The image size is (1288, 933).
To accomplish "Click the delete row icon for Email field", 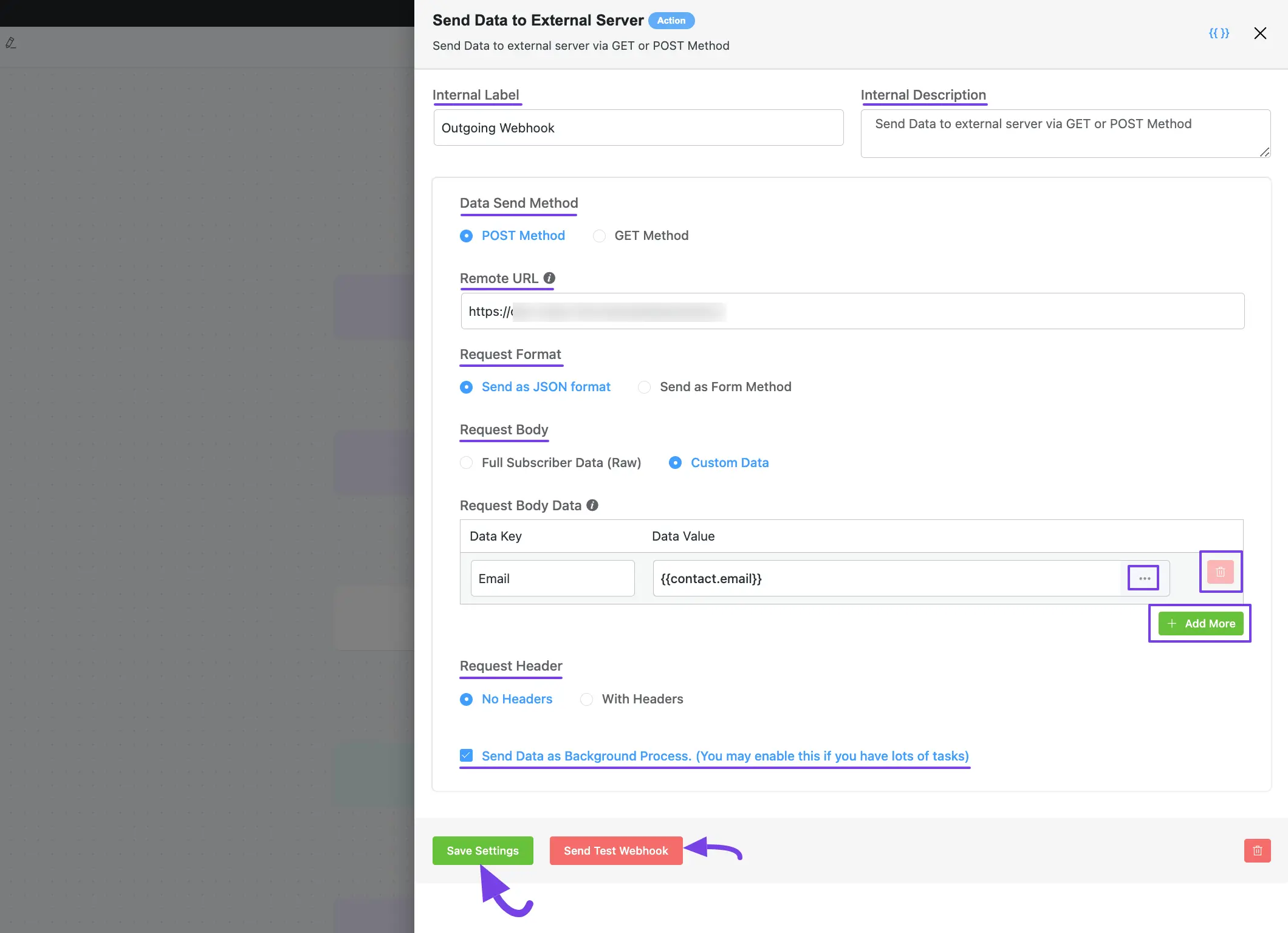I will pos(1221,572).
